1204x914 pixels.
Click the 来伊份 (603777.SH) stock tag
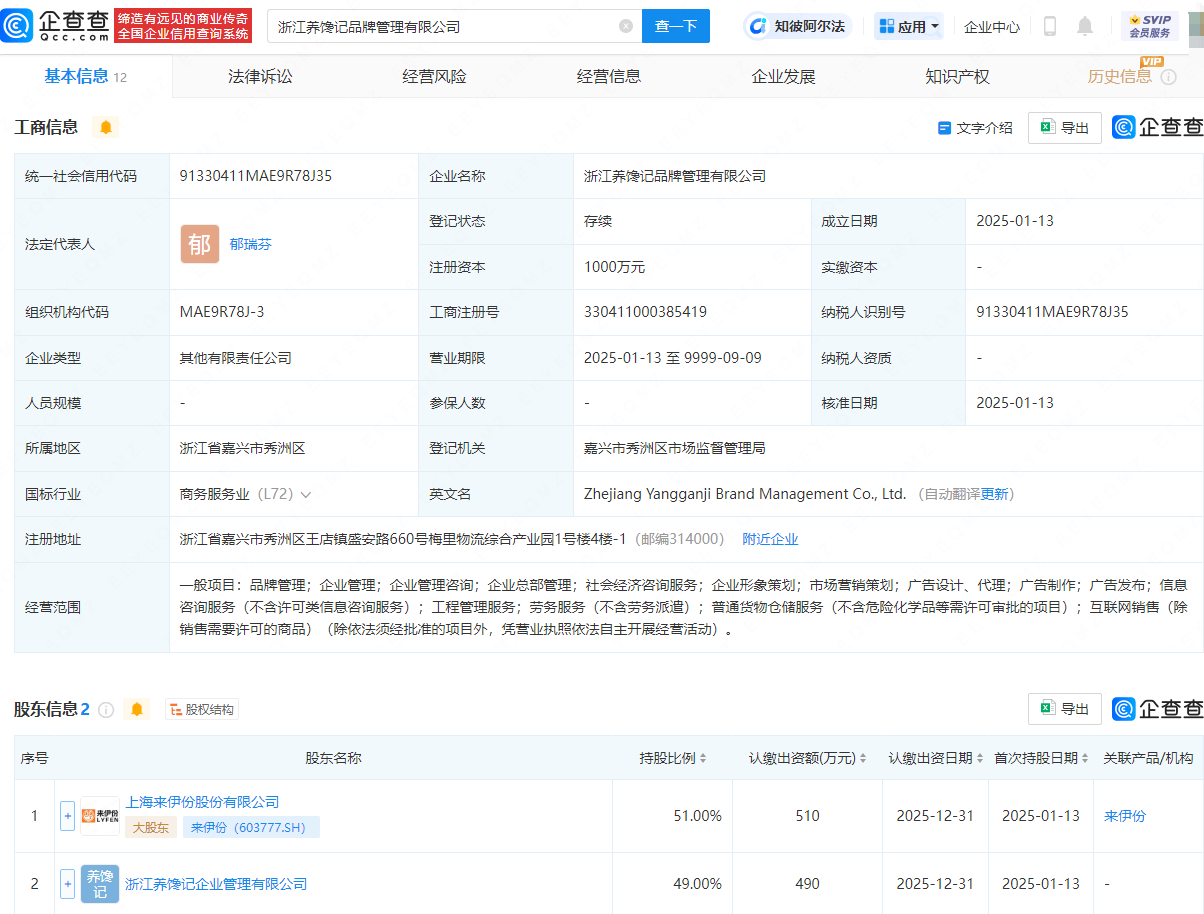click(251, 827)
